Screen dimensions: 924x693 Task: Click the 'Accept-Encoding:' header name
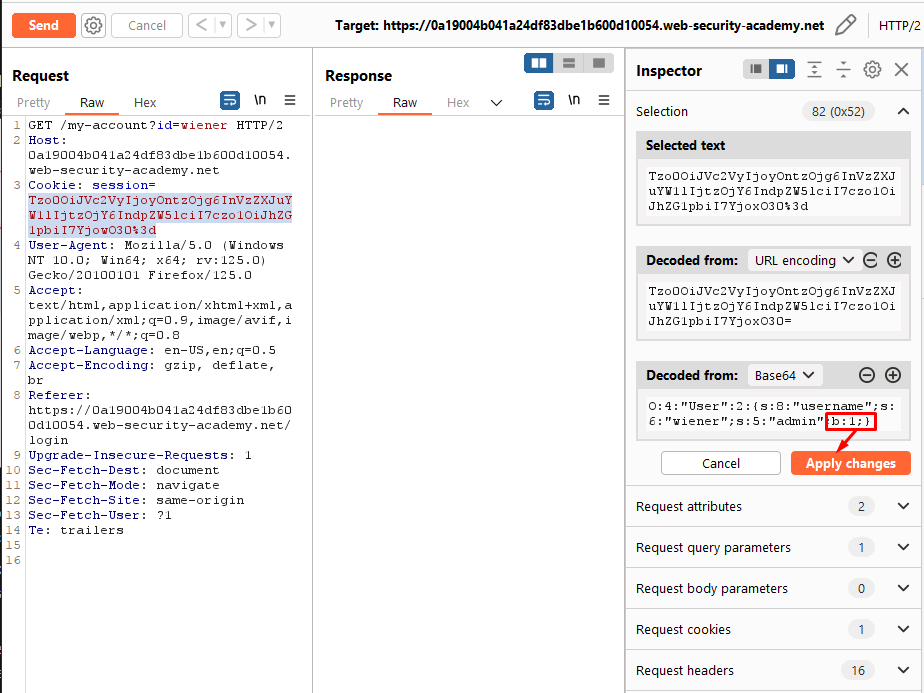(x=91, y=365)
